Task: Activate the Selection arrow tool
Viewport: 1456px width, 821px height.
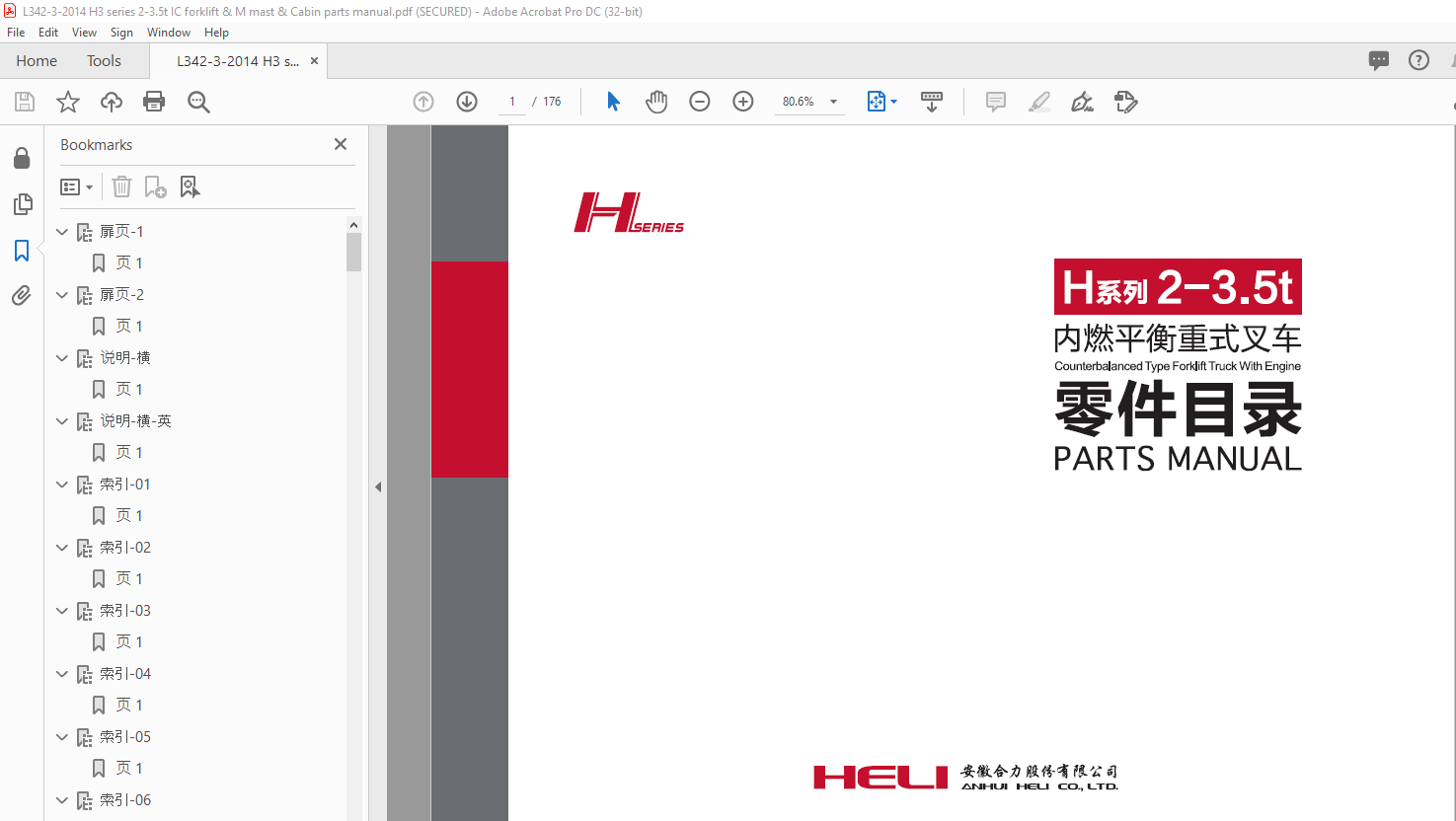Action: [613, 102]
